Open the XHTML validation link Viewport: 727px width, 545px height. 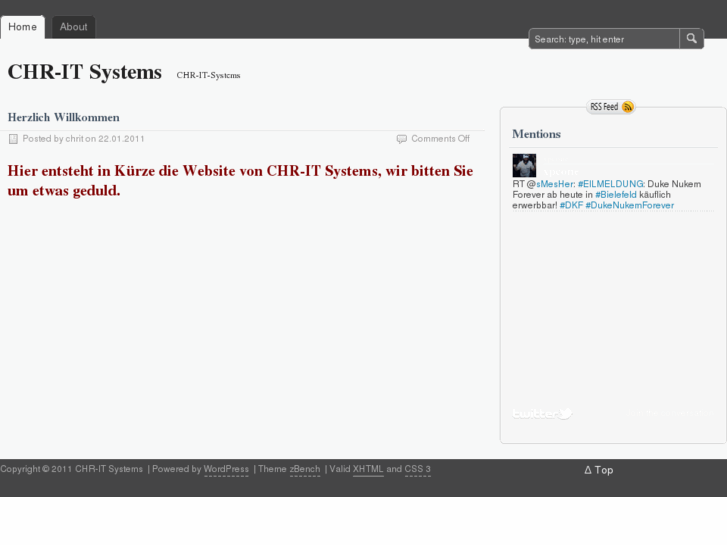coord(368,469)
